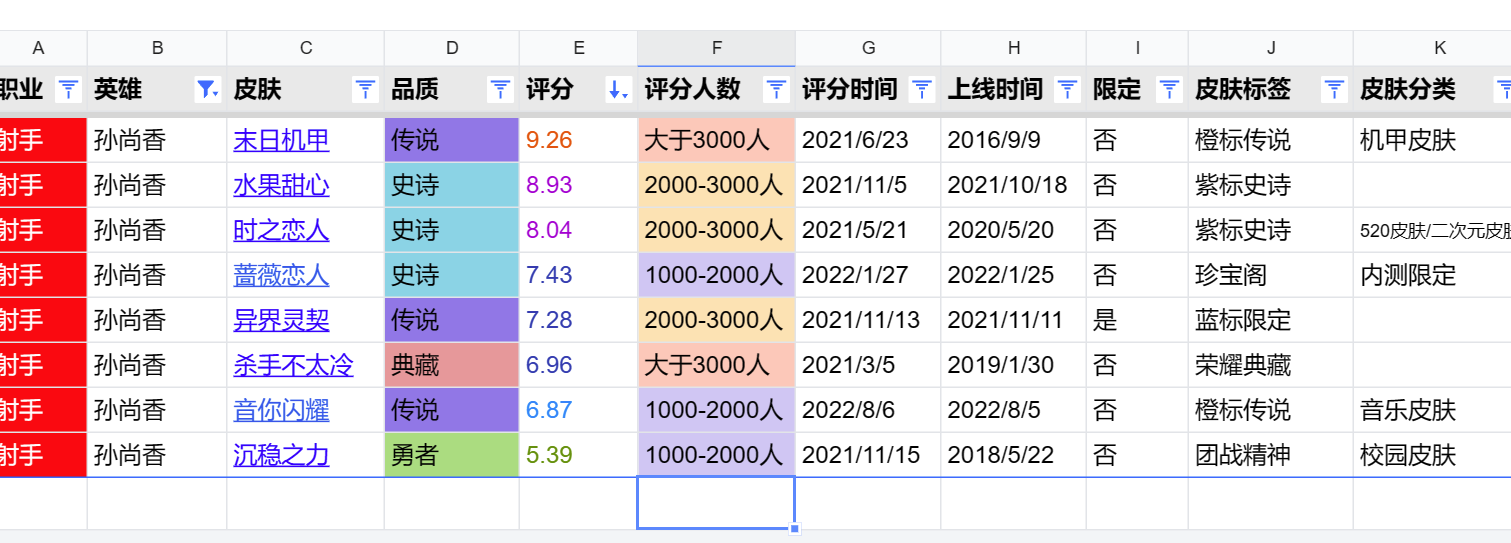Open the 异界灵契 skin link
The image size is (1511, 543).
pos(281,320)
